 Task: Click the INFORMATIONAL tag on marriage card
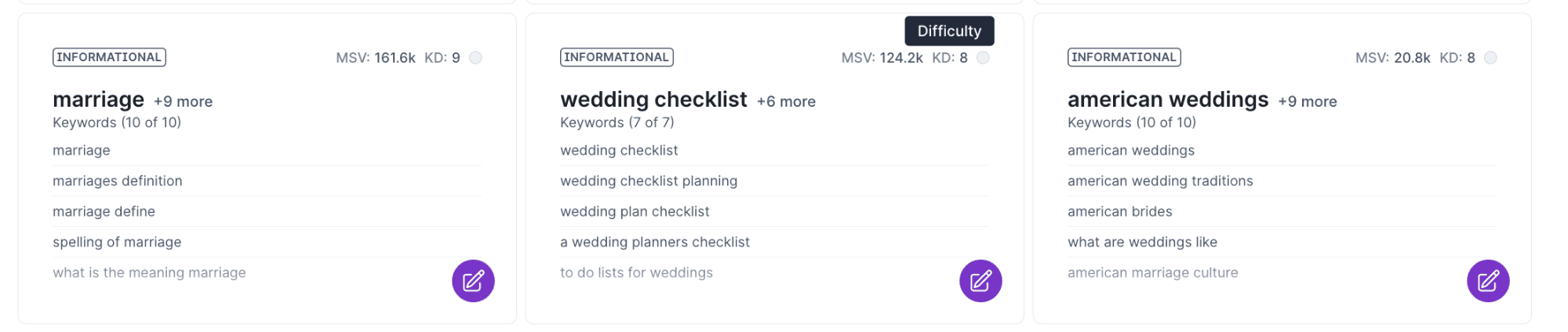coord(109,57)
